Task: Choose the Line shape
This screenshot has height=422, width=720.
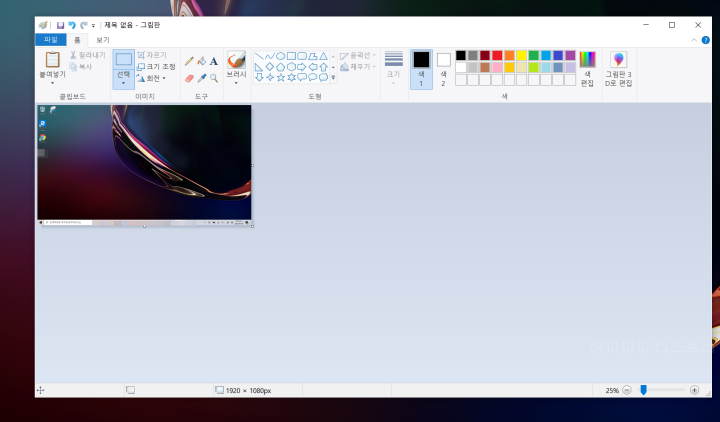Action: click(259, 56)
